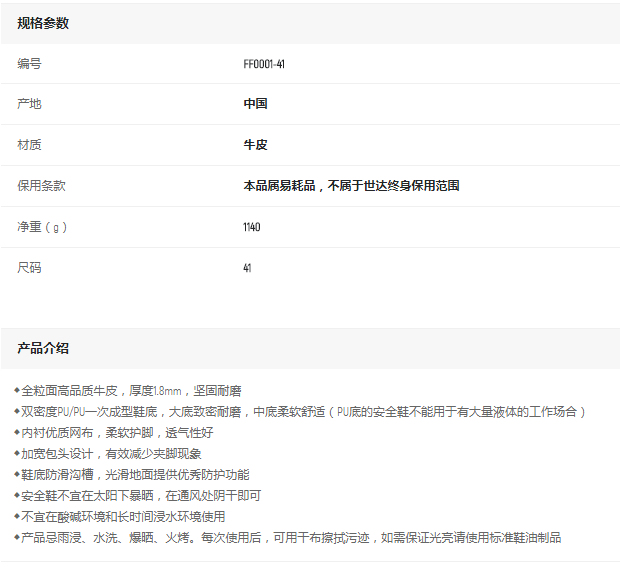
Task: Click the 产品介绍 section header
Action: [x=43, y=348]
